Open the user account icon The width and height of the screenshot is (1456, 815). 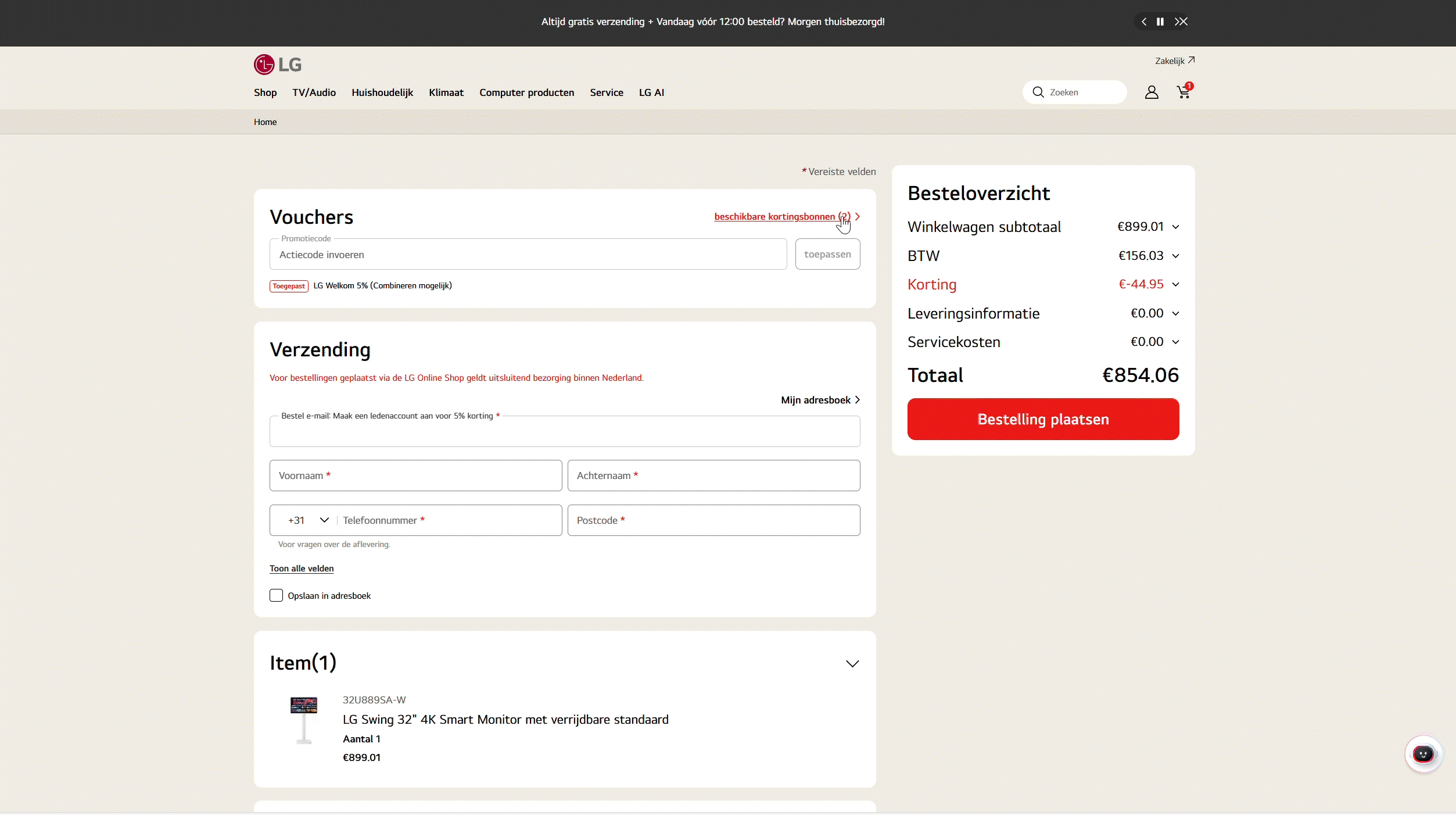[1152, 92]
